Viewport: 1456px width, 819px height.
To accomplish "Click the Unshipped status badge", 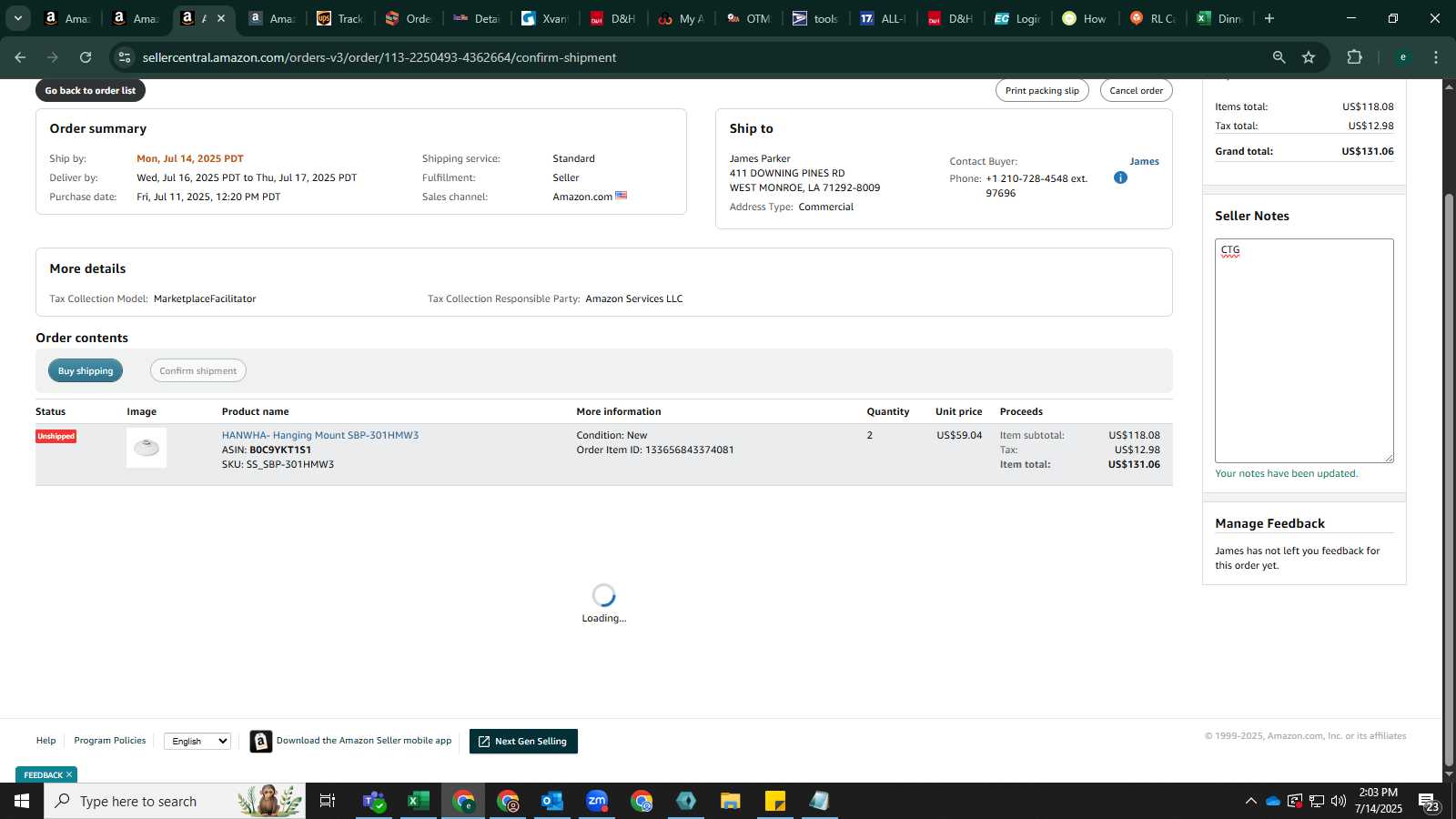I will pyautogui.click(x=56, y=436).
